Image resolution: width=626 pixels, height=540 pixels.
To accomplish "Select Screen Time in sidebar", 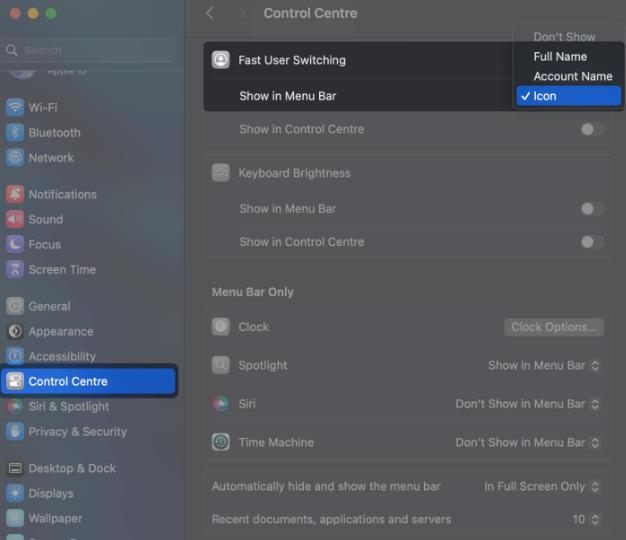I will coord(61,270).
